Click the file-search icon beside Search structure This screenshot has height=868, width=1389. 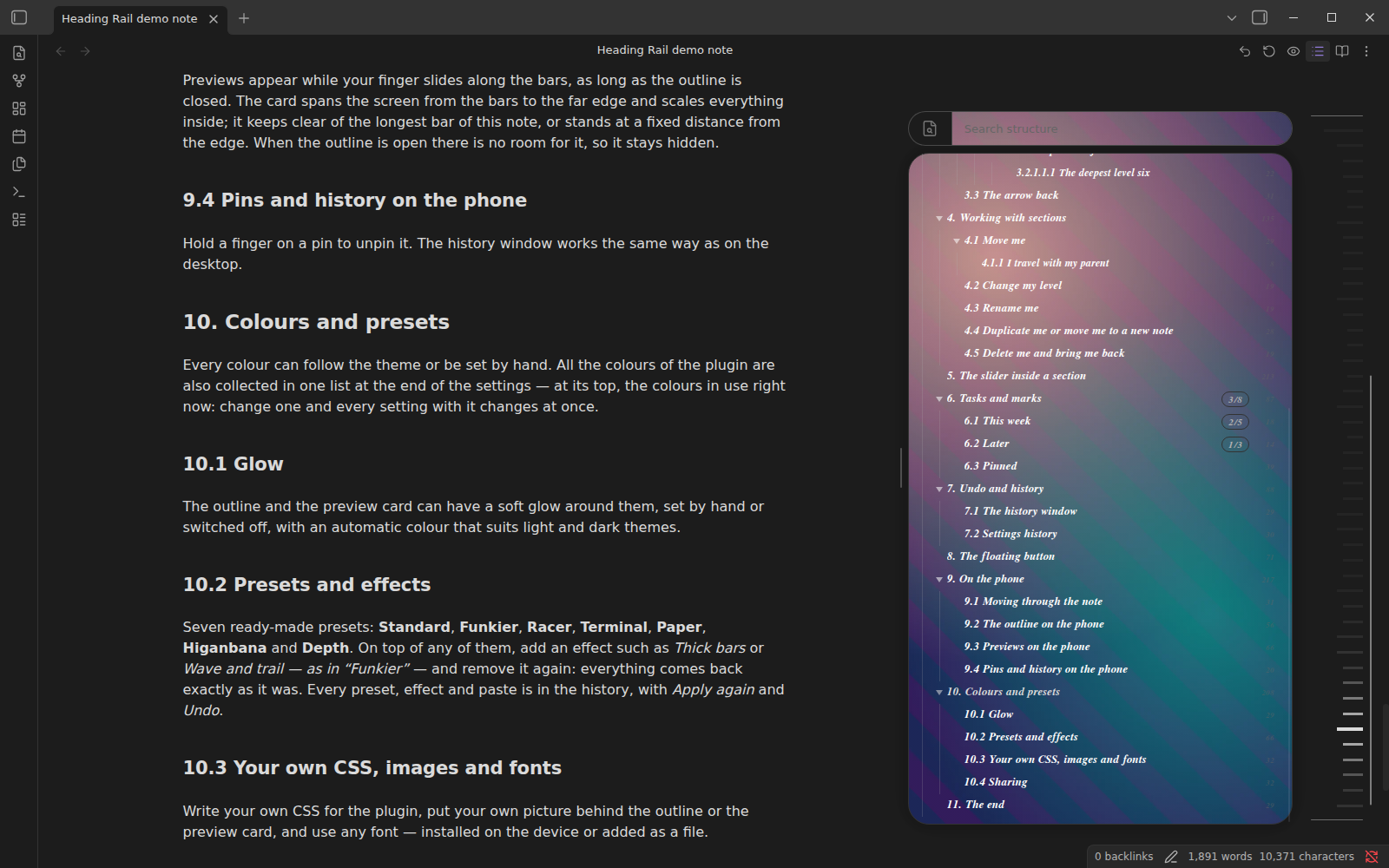pos(930,128)
